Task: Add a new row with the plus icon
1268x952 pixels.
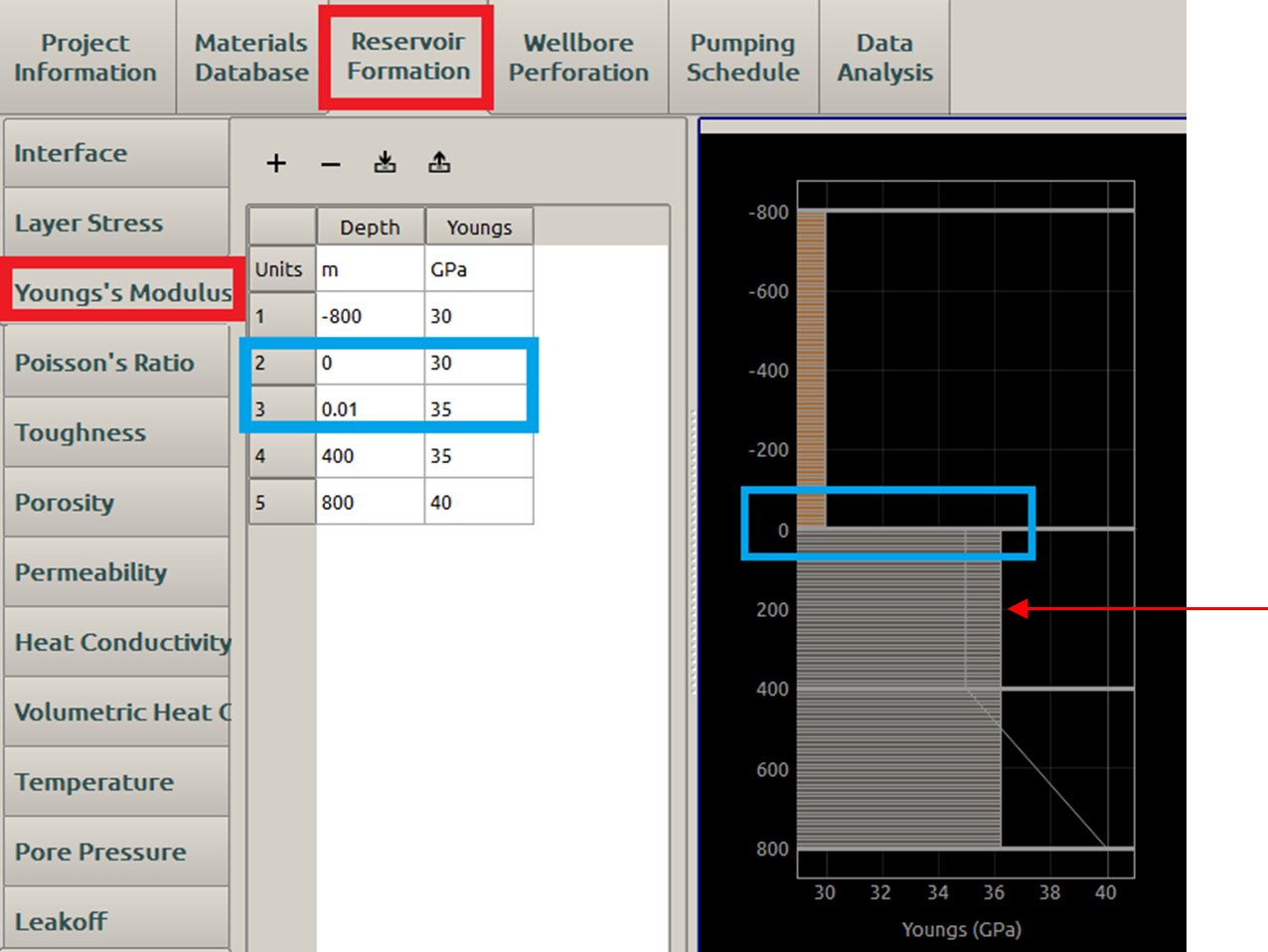Action: pos(276,163)
